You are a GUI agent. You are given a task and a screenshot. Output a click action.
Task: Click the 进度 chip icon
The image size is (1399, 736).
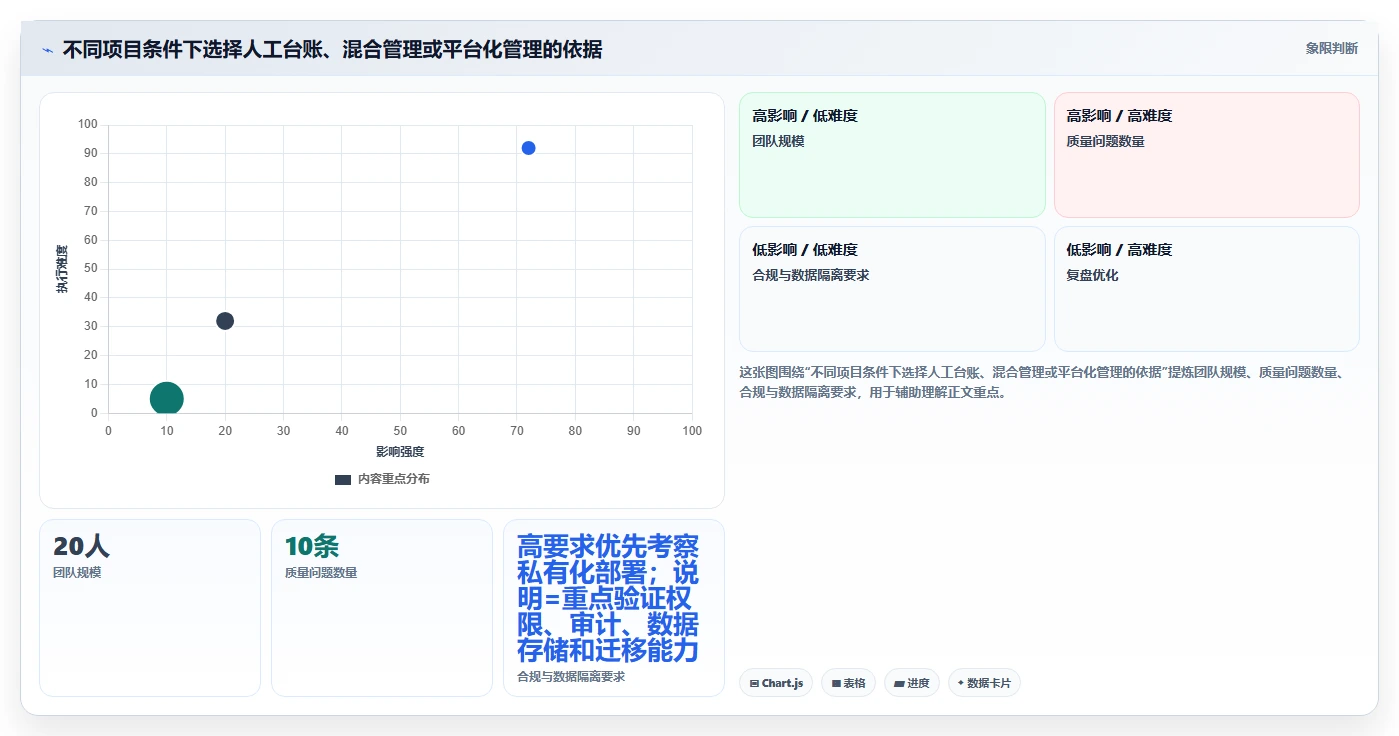(899, 684)
